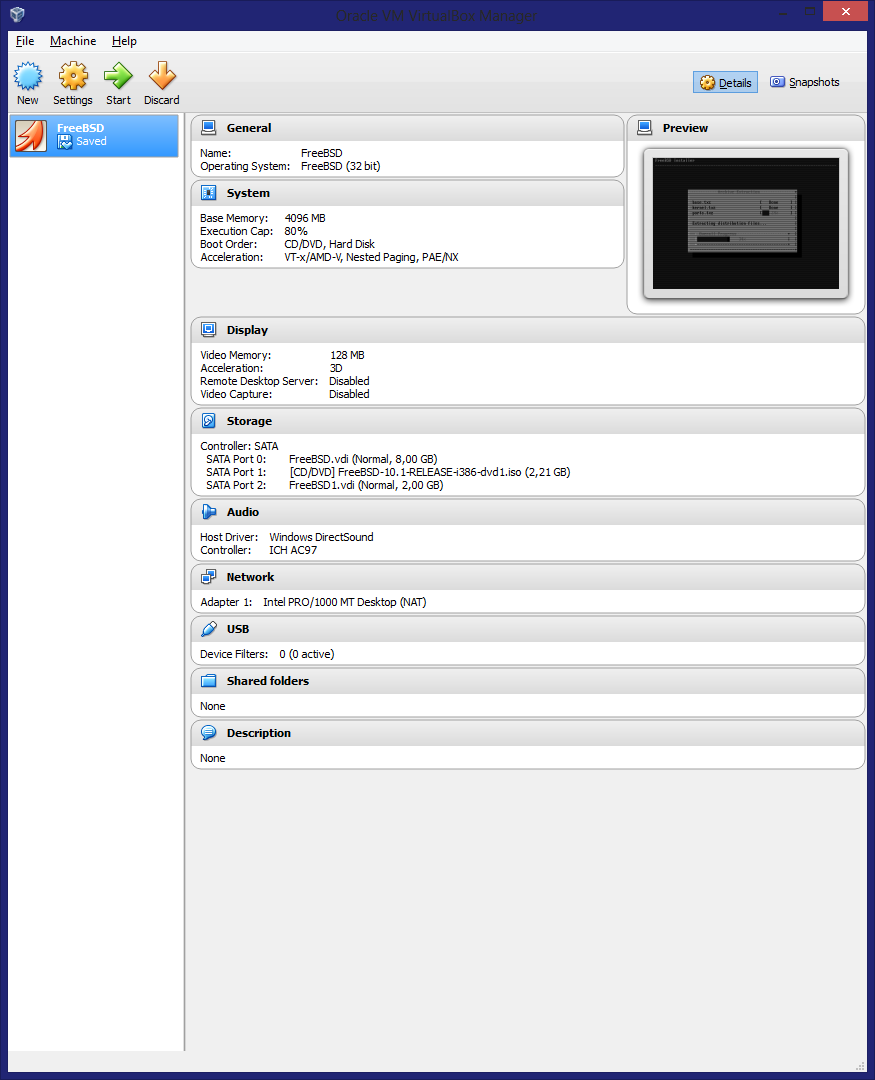875x1080 pixels.
Task: Open the System section header link
Action: [248, 194]
